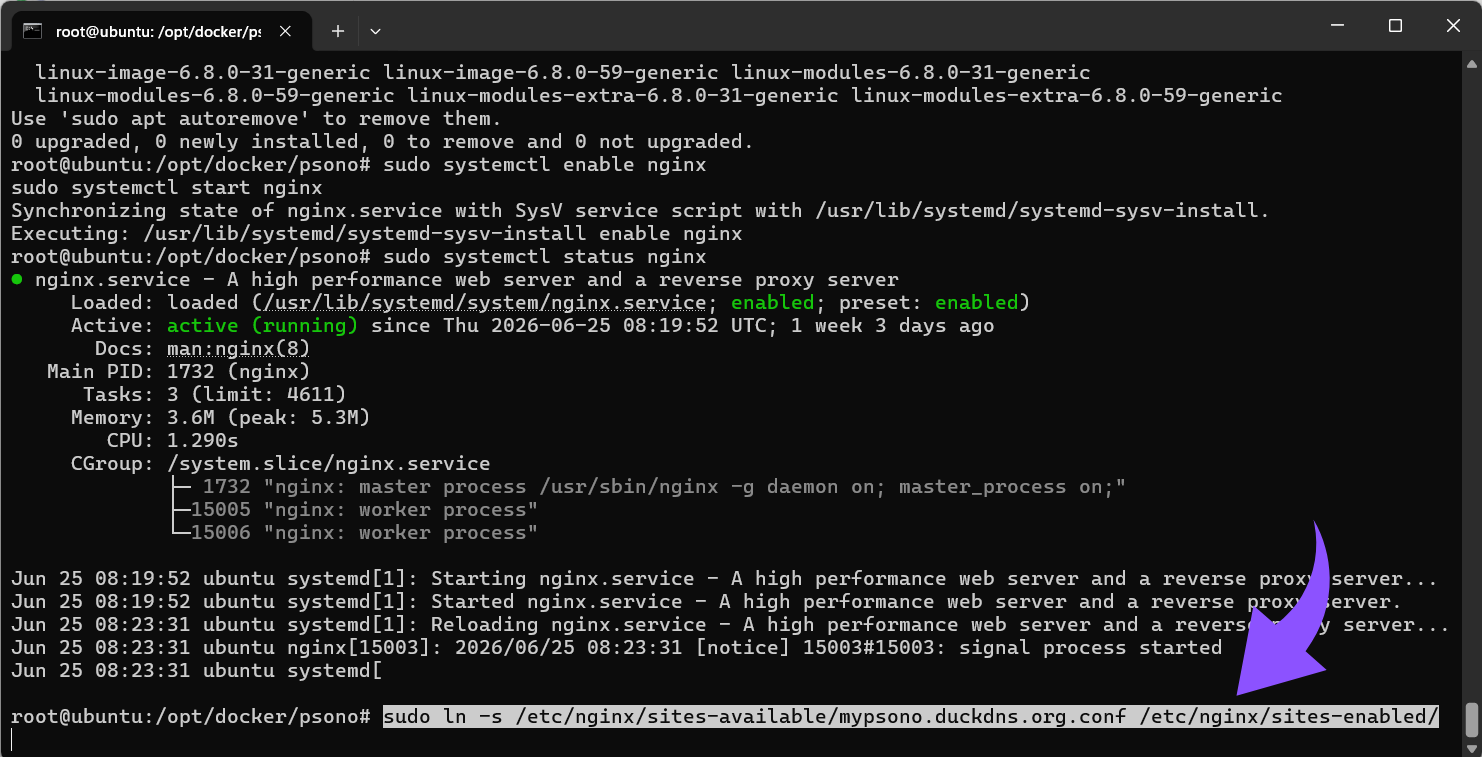
Task: Click the '/system.slice/nginx.service' CGroup text
Action: tap(329, 463)
